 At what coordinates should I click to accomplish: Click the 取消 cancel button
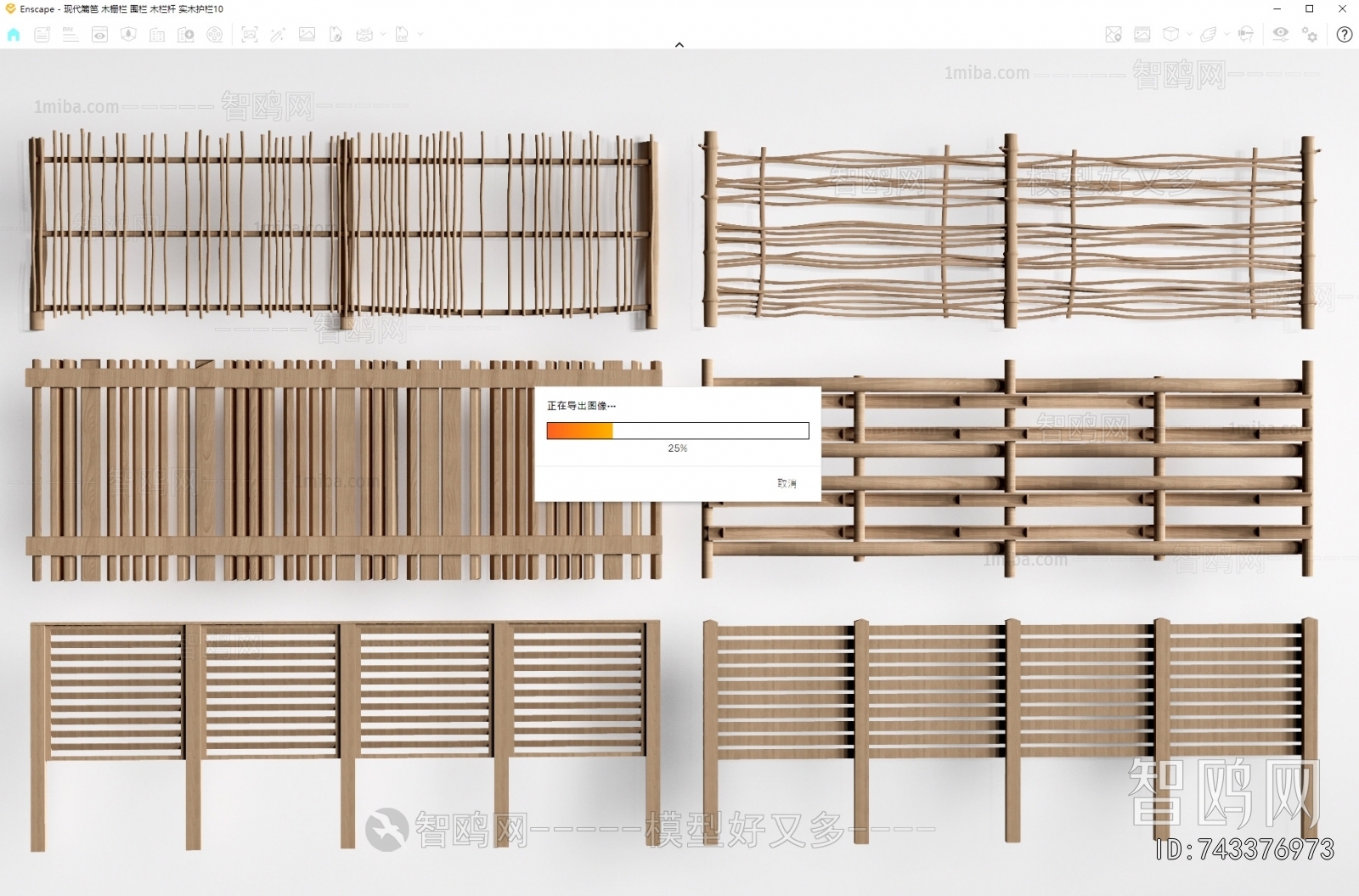pos(787,483)
